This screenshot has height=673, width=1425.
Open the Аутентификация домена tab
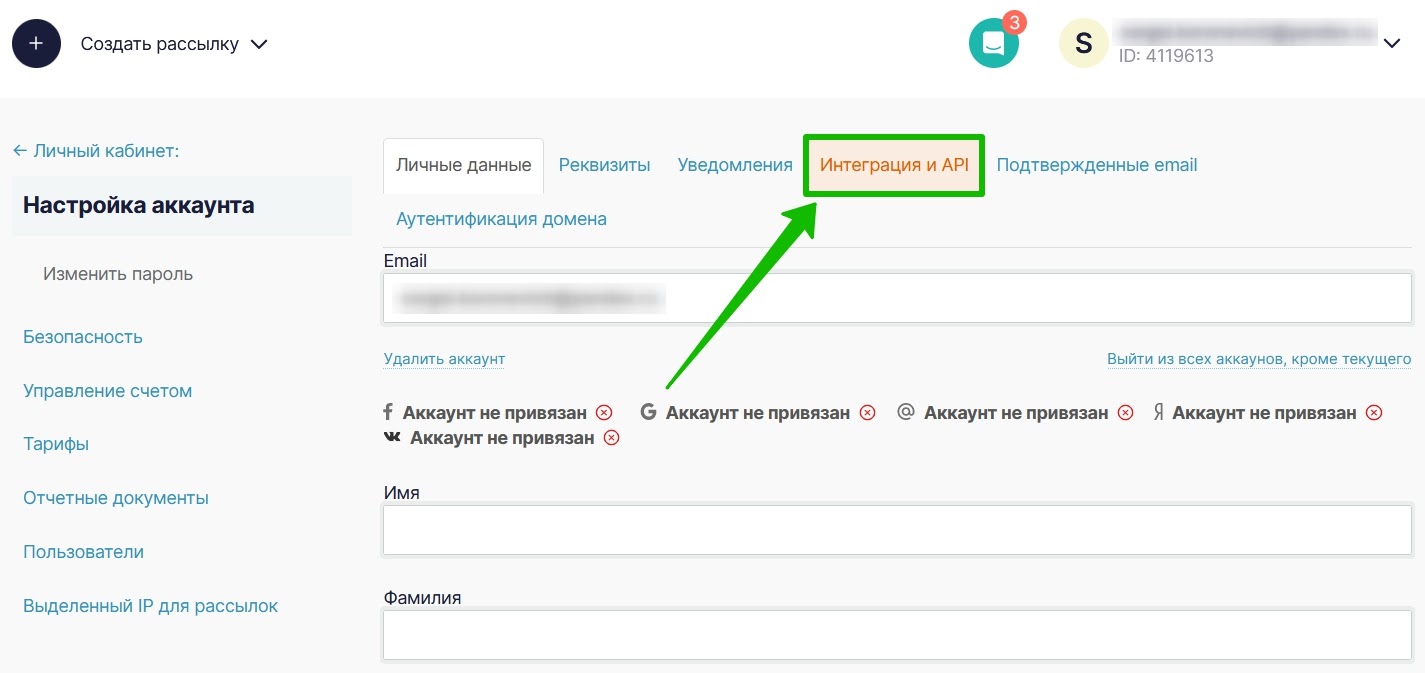pos(501,219)
